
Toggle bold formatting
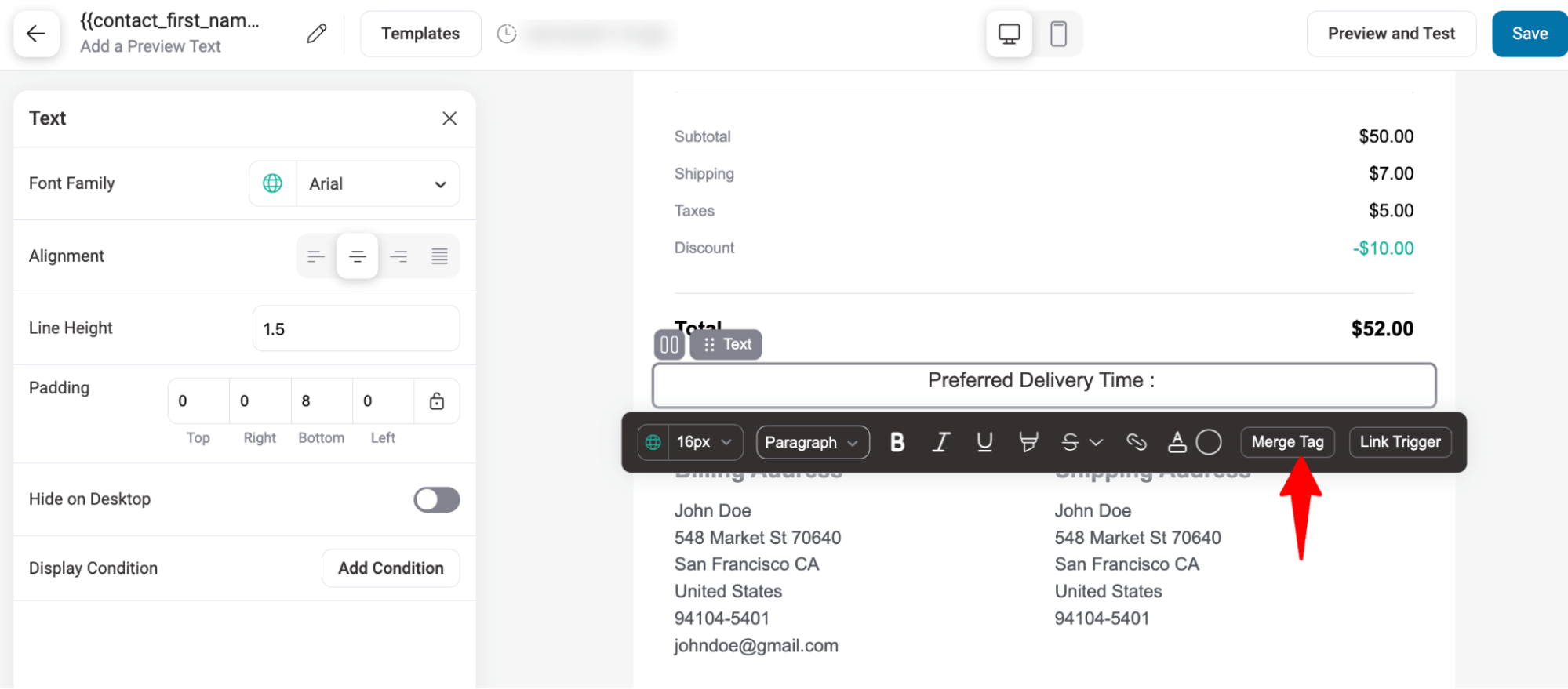coord(897,443)
